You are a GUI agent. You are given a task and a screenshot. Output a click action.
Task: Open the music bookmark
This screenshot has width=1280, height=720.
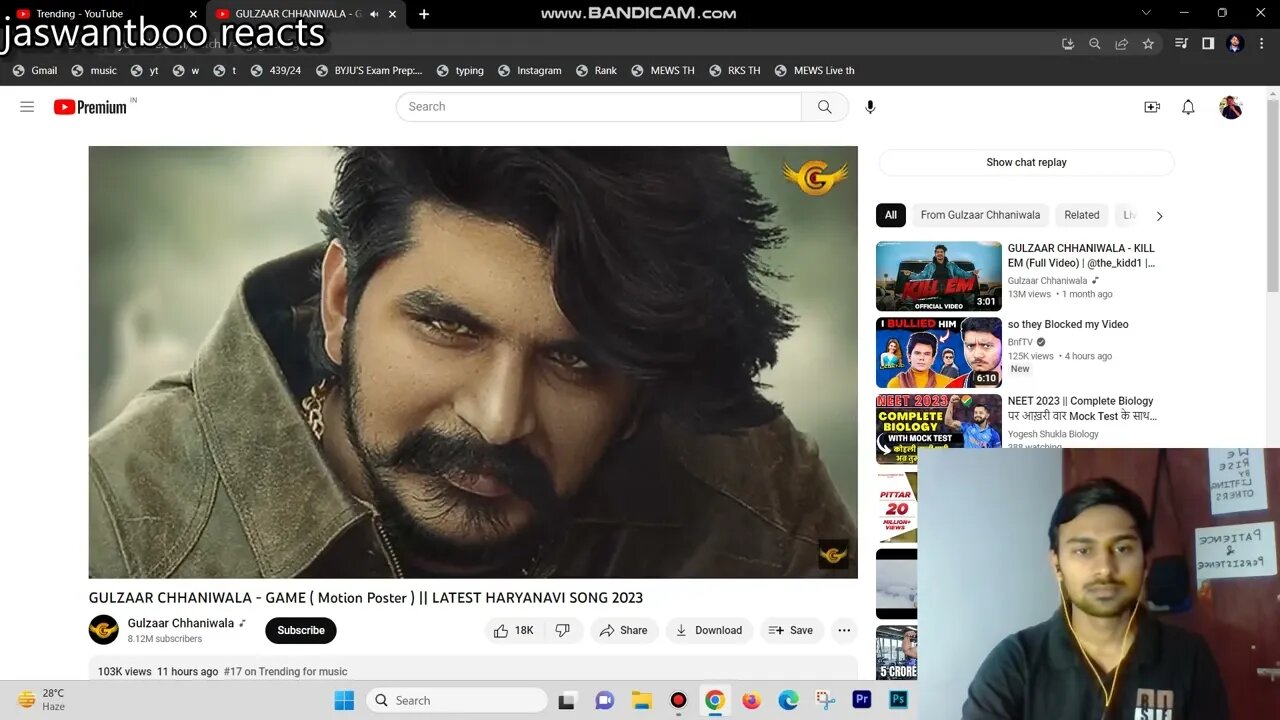tap(94, 71)
